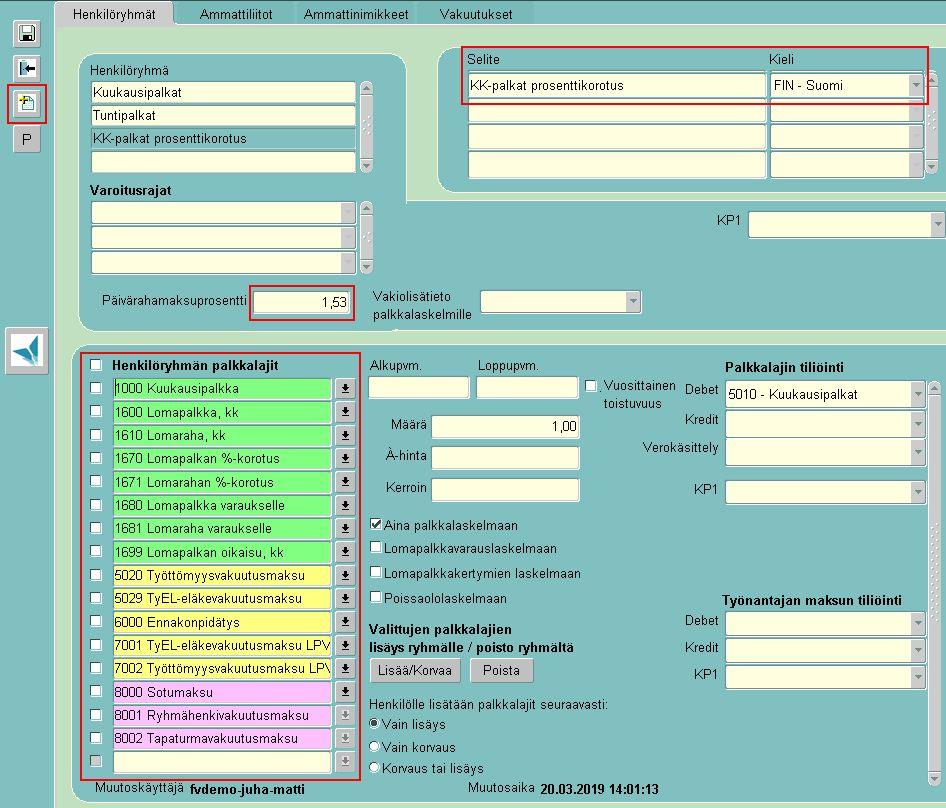Switch to Vakuutukset tab
Screen dimensions: 946x808
pyautogui.click(x=476, y=14)
